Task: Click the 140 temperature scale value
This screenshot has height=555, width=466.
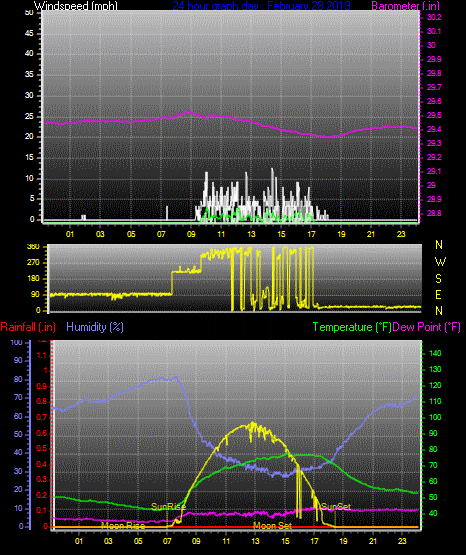Action: point(435,353)
